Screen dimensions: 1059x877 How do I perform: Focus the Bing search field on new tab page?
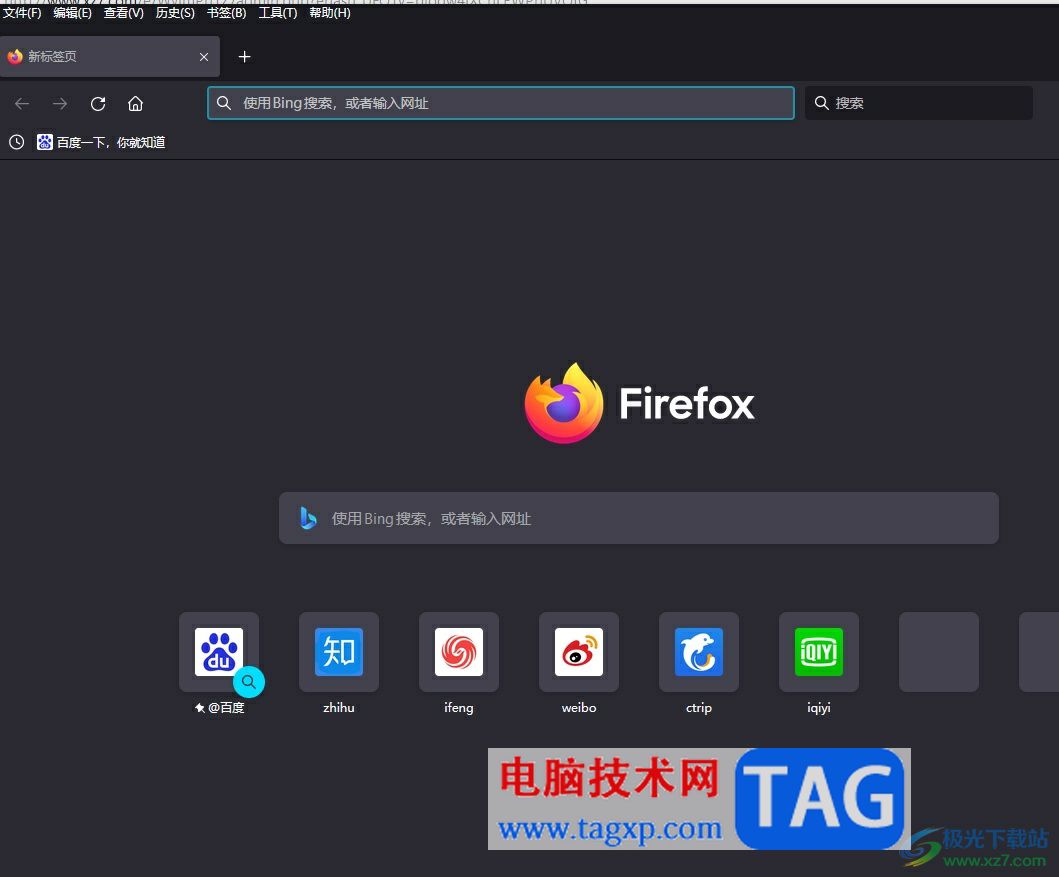[639, 518]
